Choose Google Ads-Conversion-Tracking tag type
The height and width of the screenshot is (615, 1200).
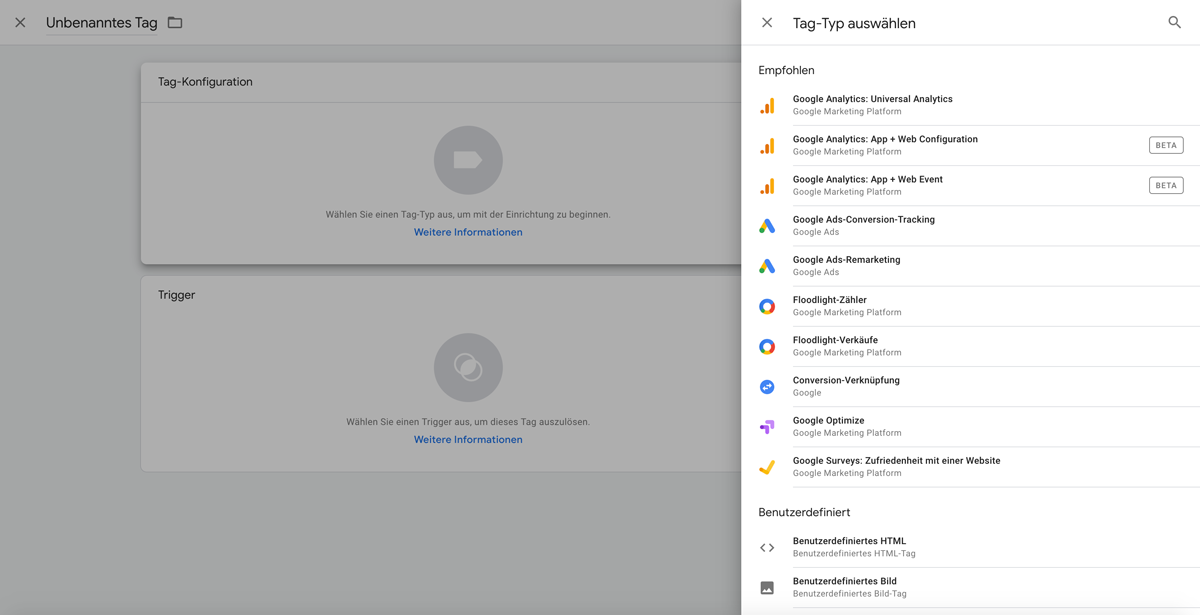point(971,225)
